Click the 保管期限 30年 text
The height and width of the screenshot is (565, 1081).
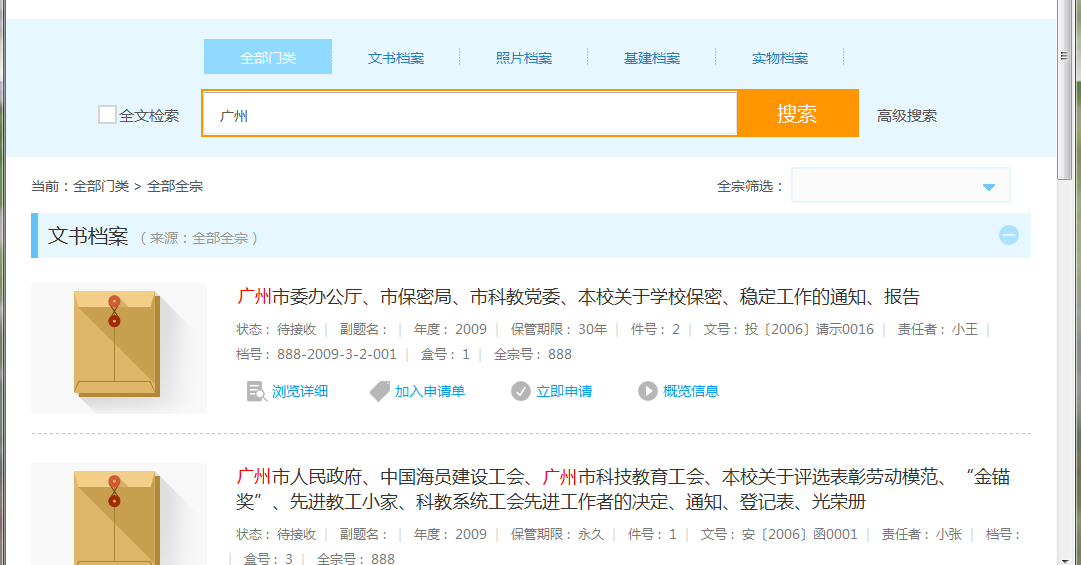click(x=559, y=329)
